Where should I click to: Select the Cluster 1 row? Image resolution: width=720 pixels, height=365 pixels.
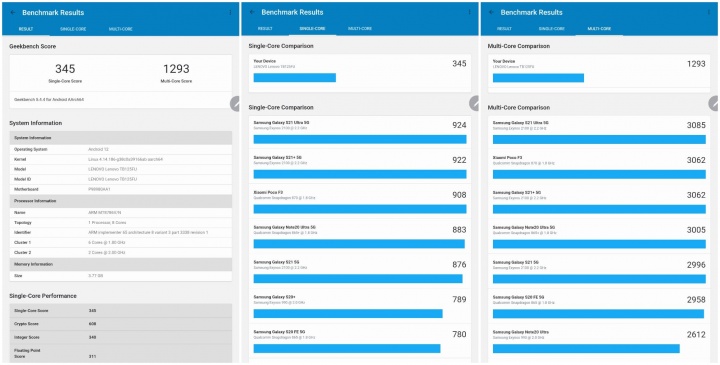point(121,242)
